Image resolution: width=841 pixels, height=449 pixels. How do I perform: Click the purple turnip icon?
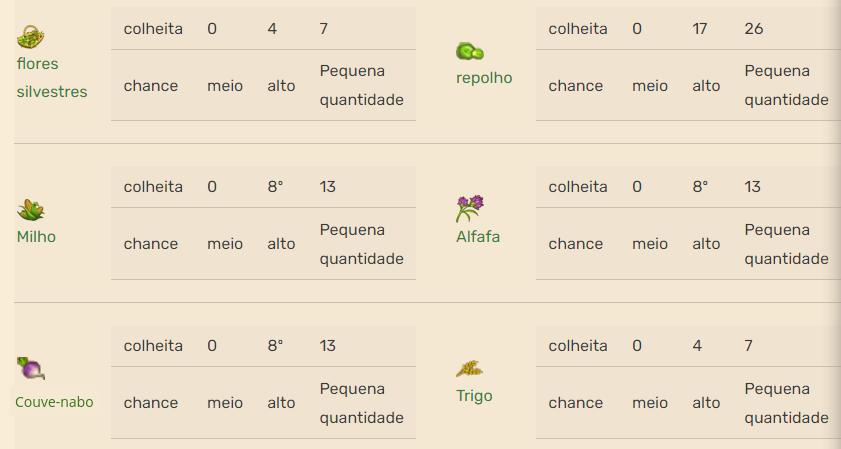point(31,369)
